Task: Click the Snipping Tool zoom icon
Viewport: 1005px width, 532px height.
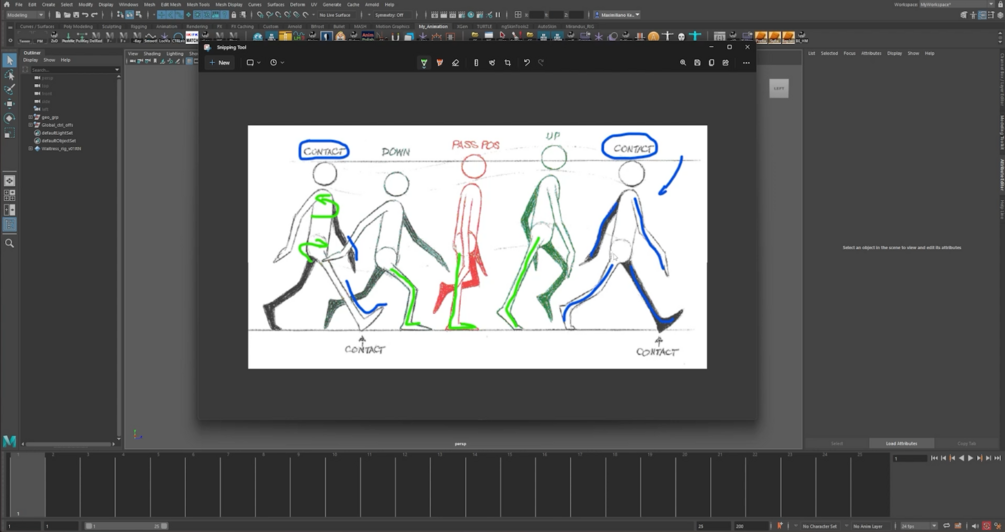Action: tap(683, 63)
